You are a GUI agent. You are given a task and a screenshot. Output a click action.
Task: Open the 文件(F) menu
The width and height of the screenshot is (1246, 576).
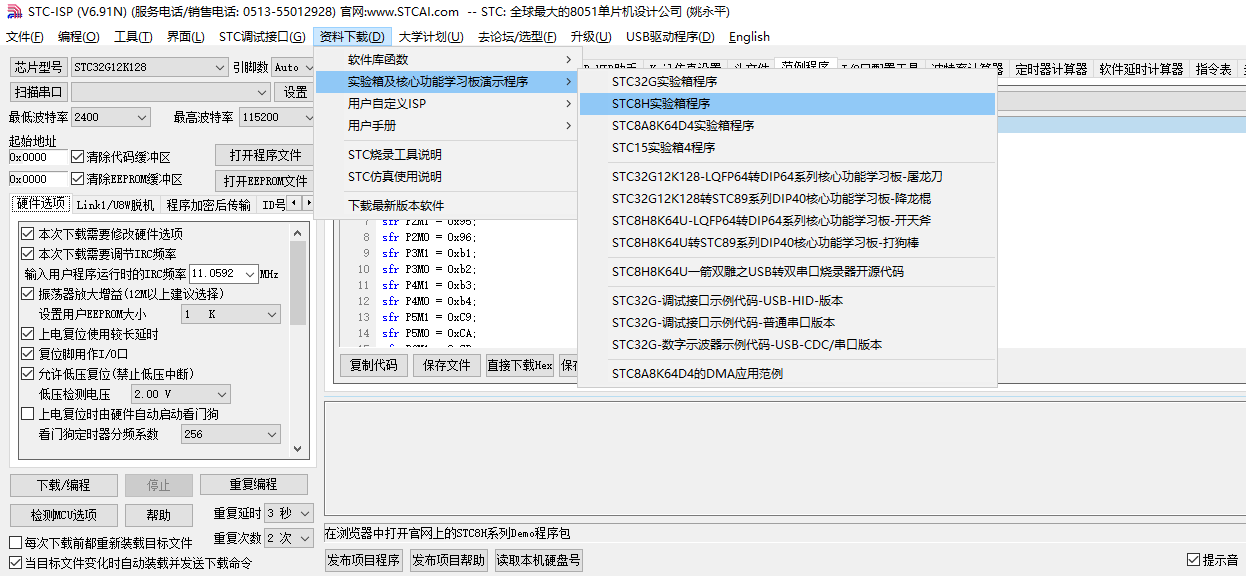click(x=25, y=37)
